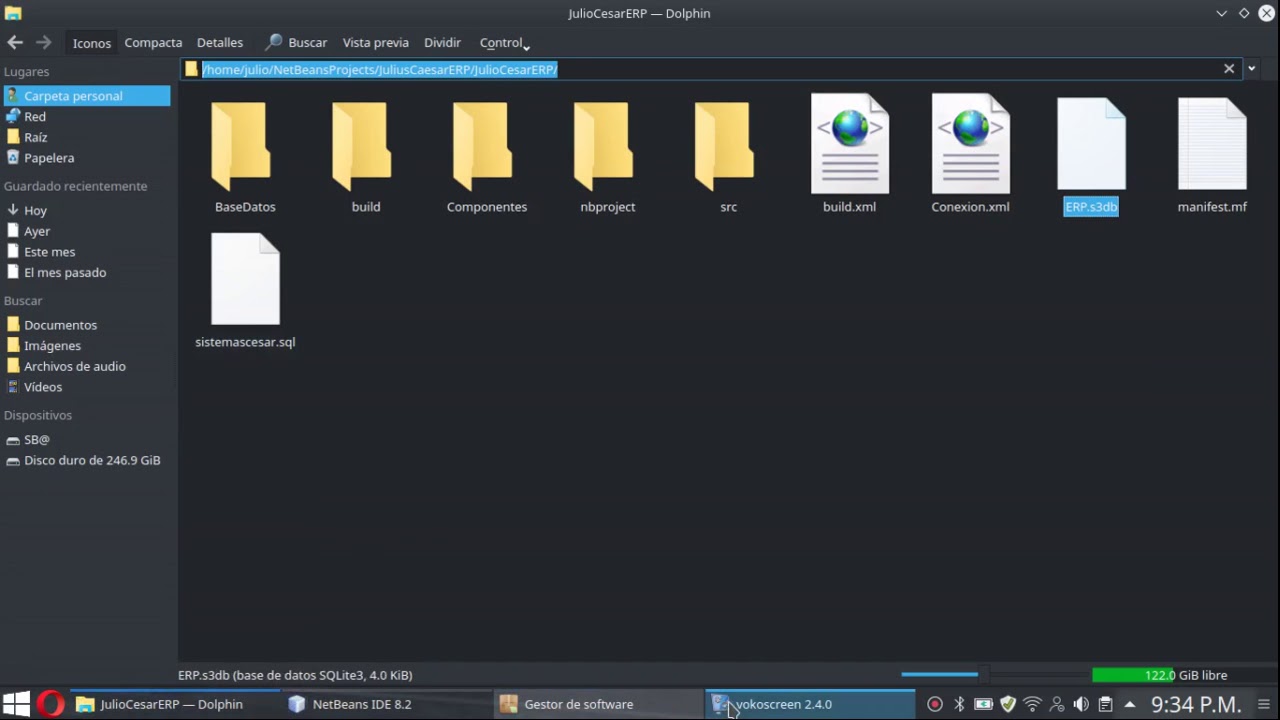Click the Bluetooth tray icon
Screen dimensions: 1280x720
[x=959, y=704]
